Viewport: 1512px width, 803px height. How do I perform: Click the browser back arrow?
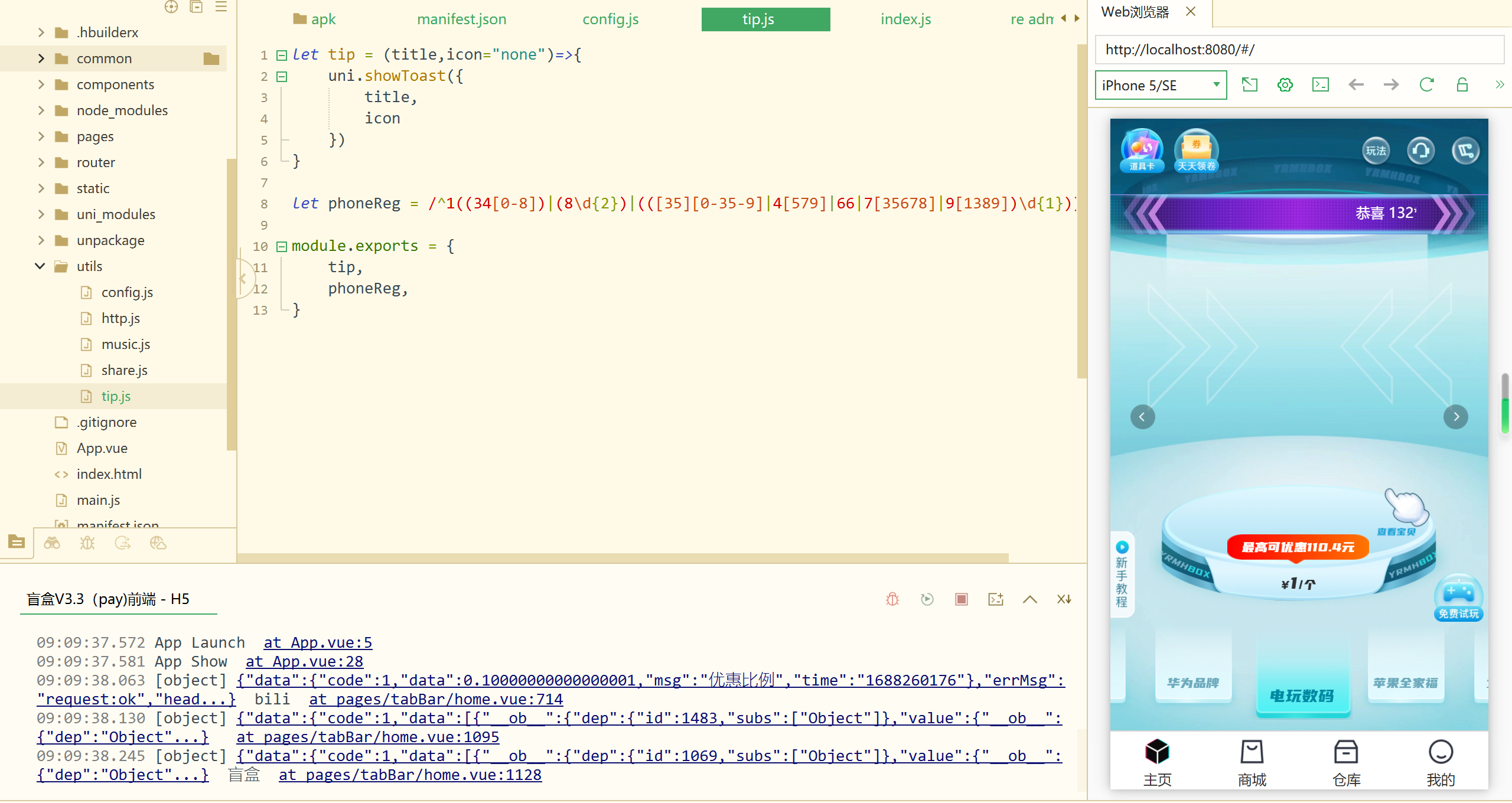click(x=1355, y=85)
